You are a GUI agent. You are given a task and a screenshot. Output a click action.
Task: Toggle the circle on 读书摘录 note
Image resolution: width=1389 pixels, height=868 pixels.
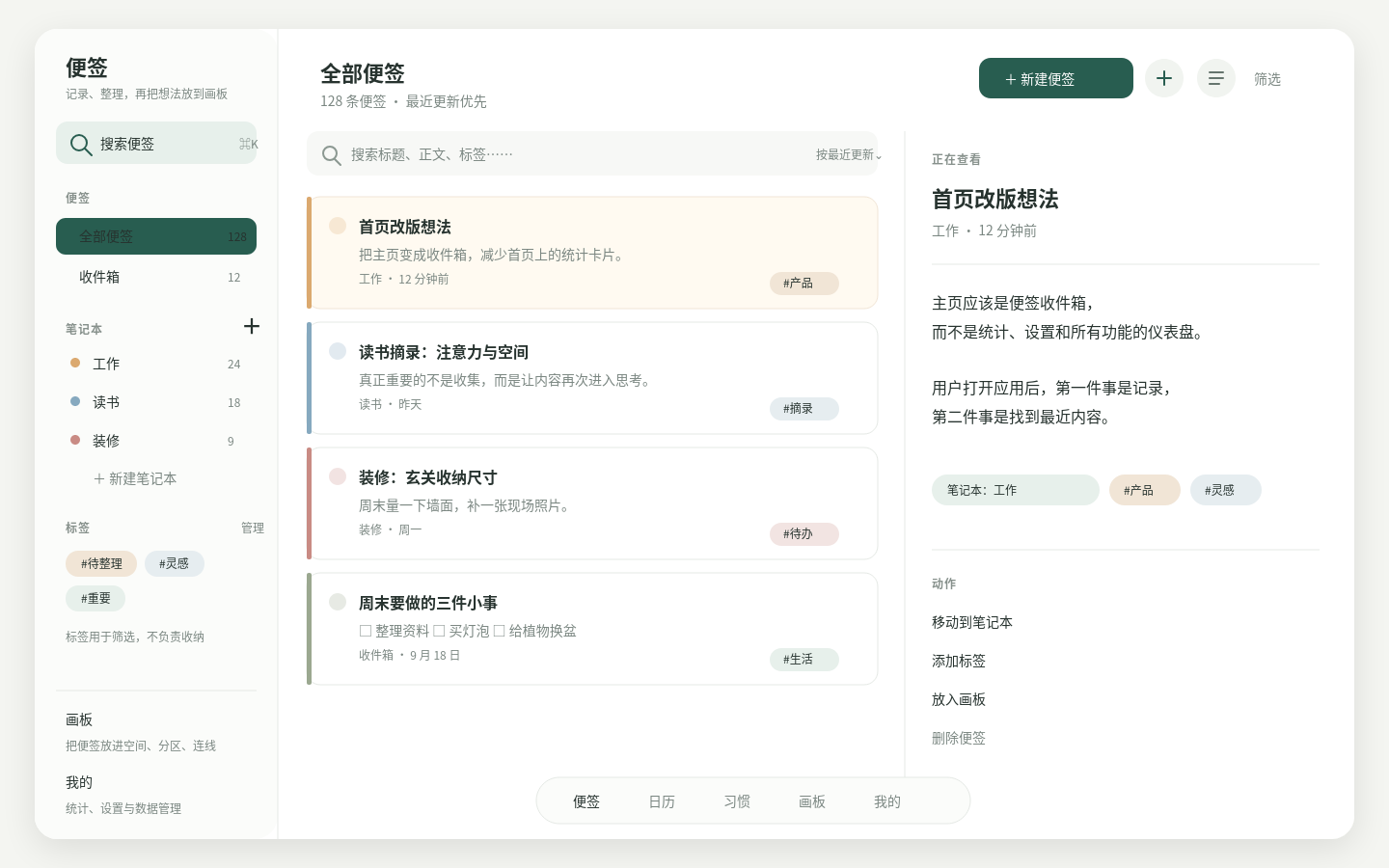338,351
